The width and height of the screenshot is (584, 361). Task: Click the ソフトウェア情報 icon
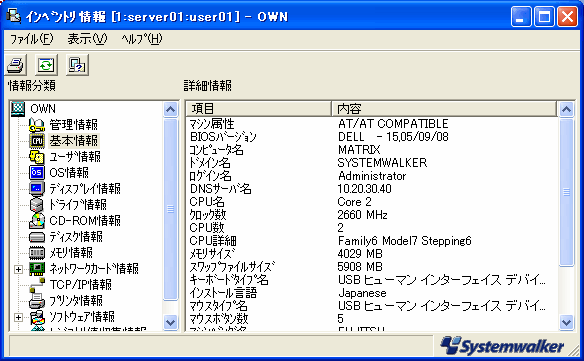(37, 317)
